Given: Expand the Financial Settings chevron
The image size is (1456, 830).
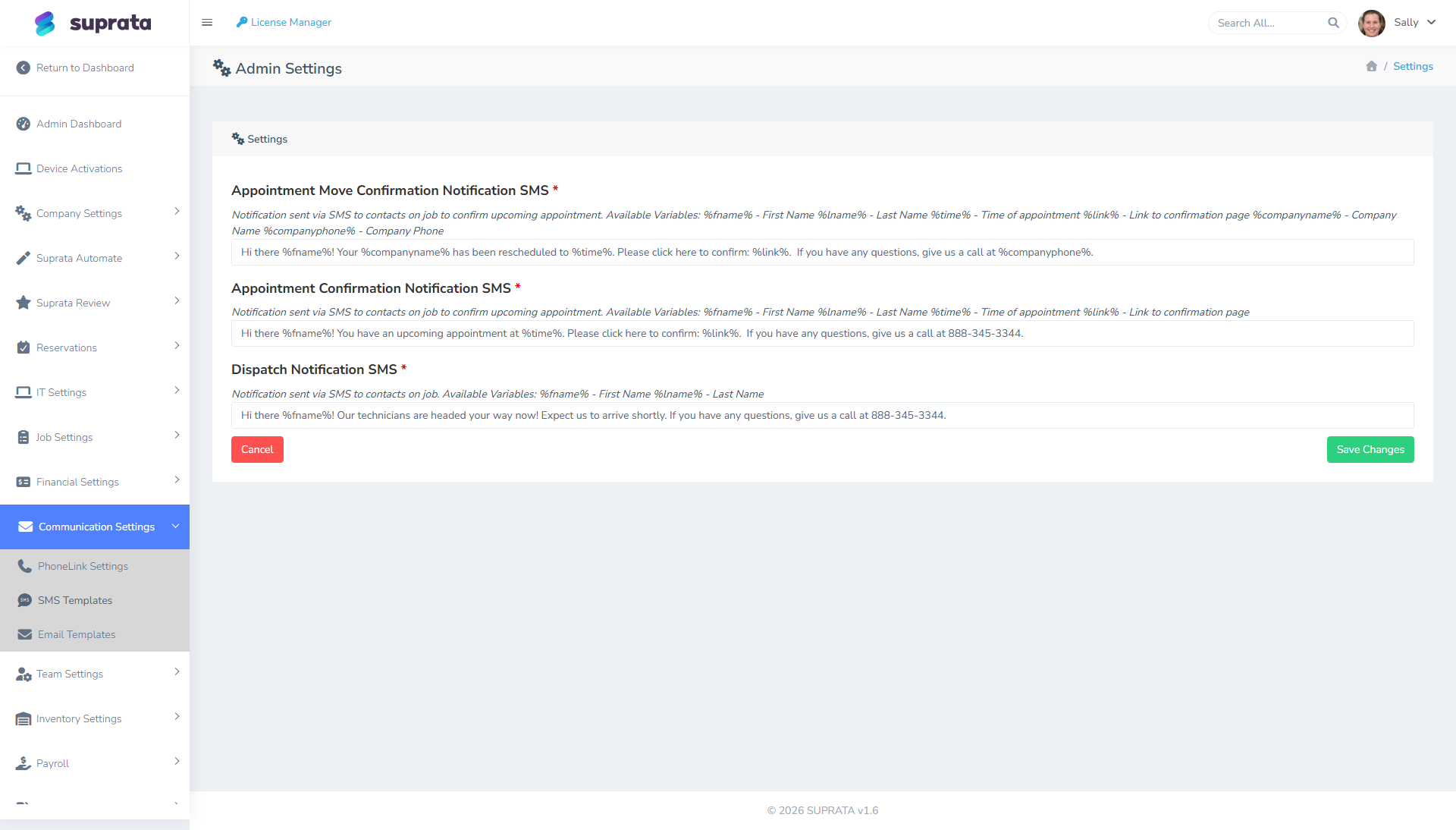Looking at the screenshot, I should [177, 479].
